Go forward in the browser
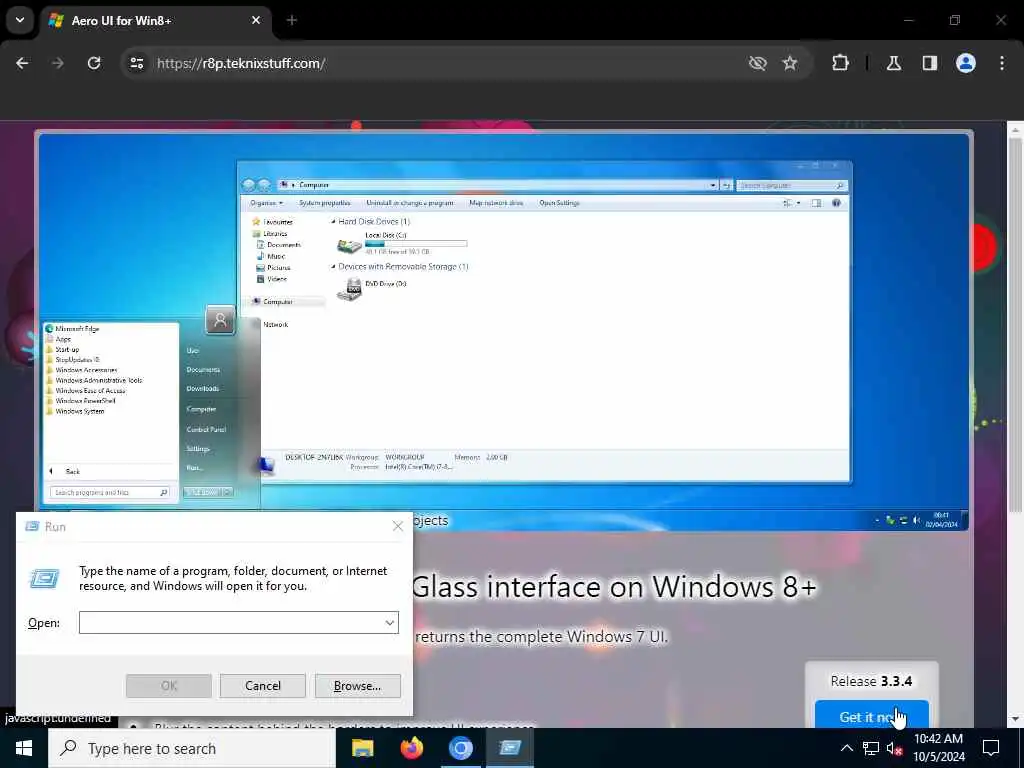This screenshot has width=1024, height=768. pyautogui.click(x=58, y=63)
